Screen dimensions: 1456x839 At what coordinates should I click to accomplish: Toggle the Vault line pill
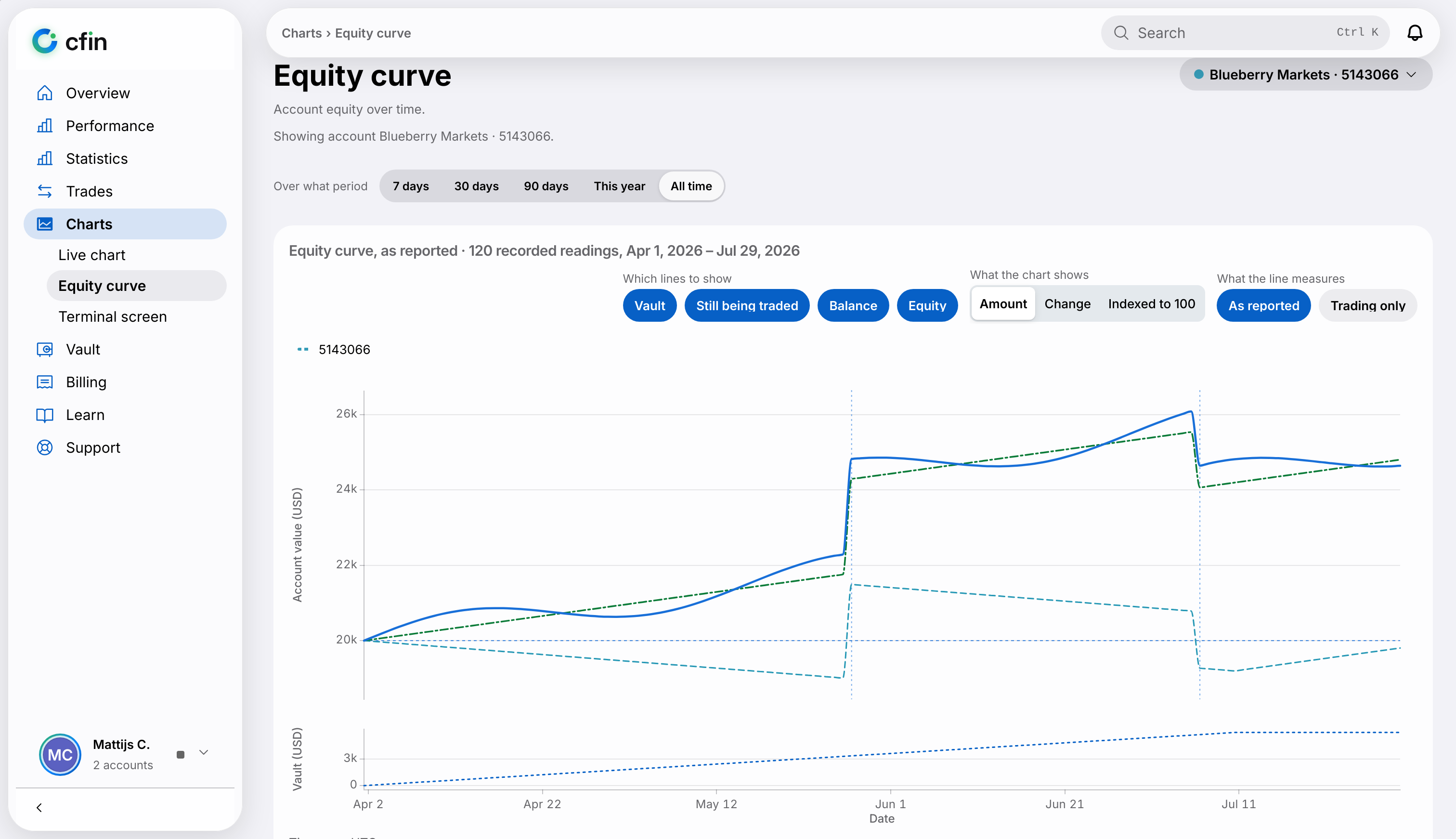pos(650,305)
